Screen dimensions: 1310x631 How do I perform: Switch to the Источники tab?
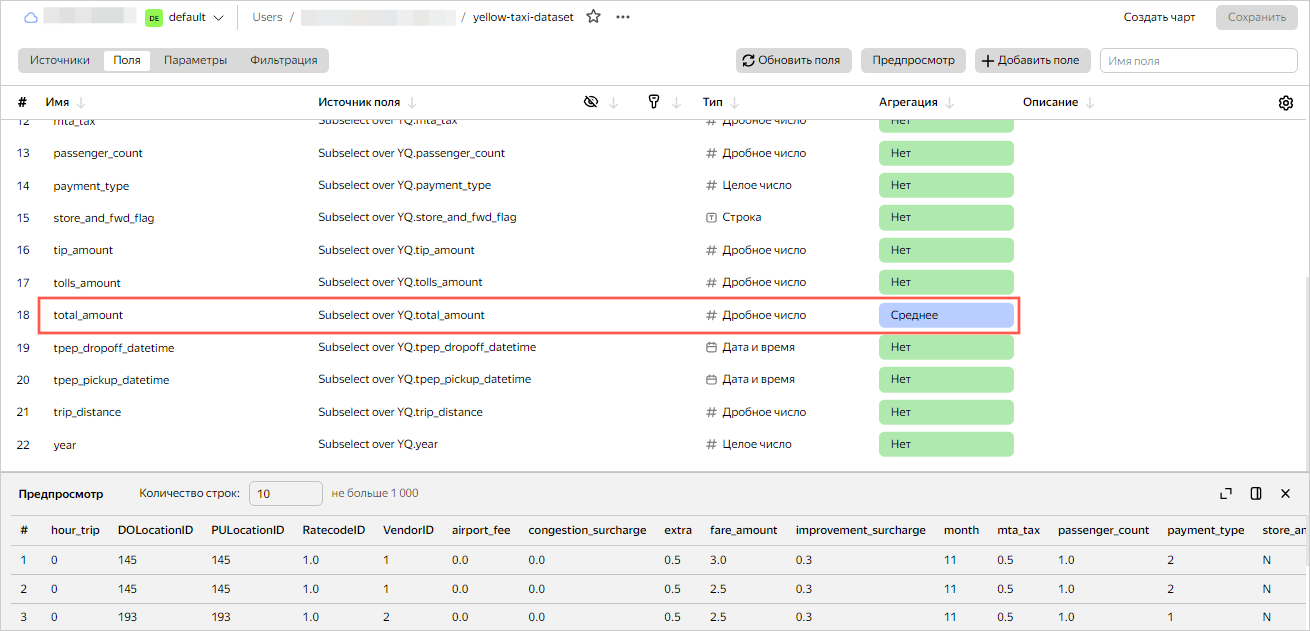60,60
